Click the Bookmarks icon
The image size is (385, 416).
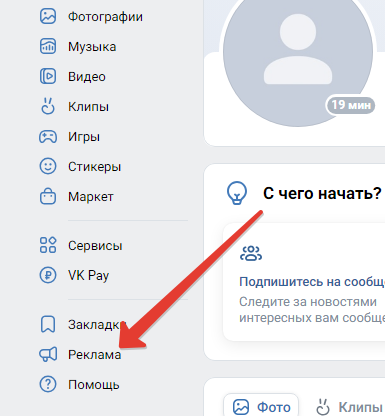[48, 324]
